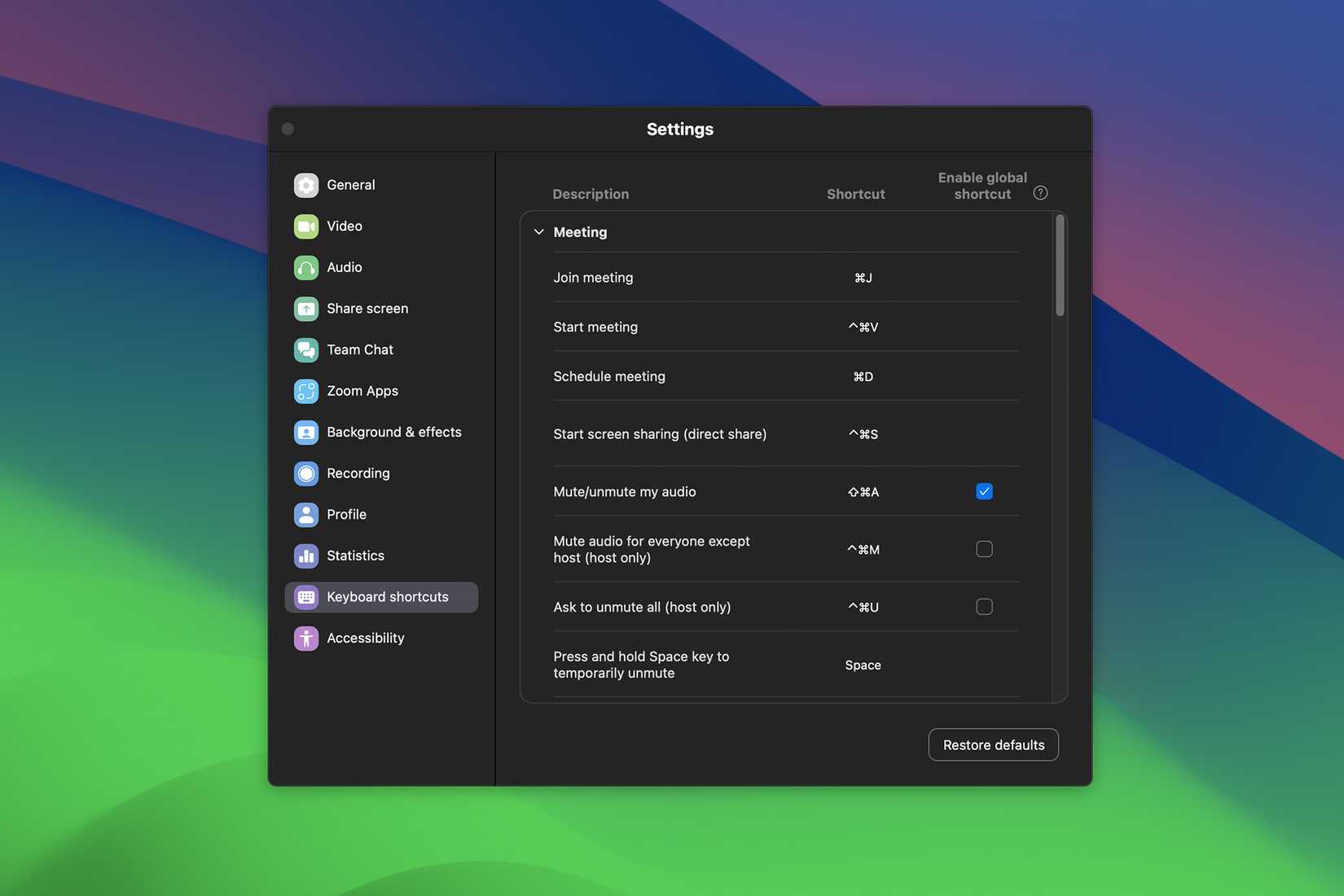Enable global shortcut for Ask to unmute all

click(x=984, y=607)
